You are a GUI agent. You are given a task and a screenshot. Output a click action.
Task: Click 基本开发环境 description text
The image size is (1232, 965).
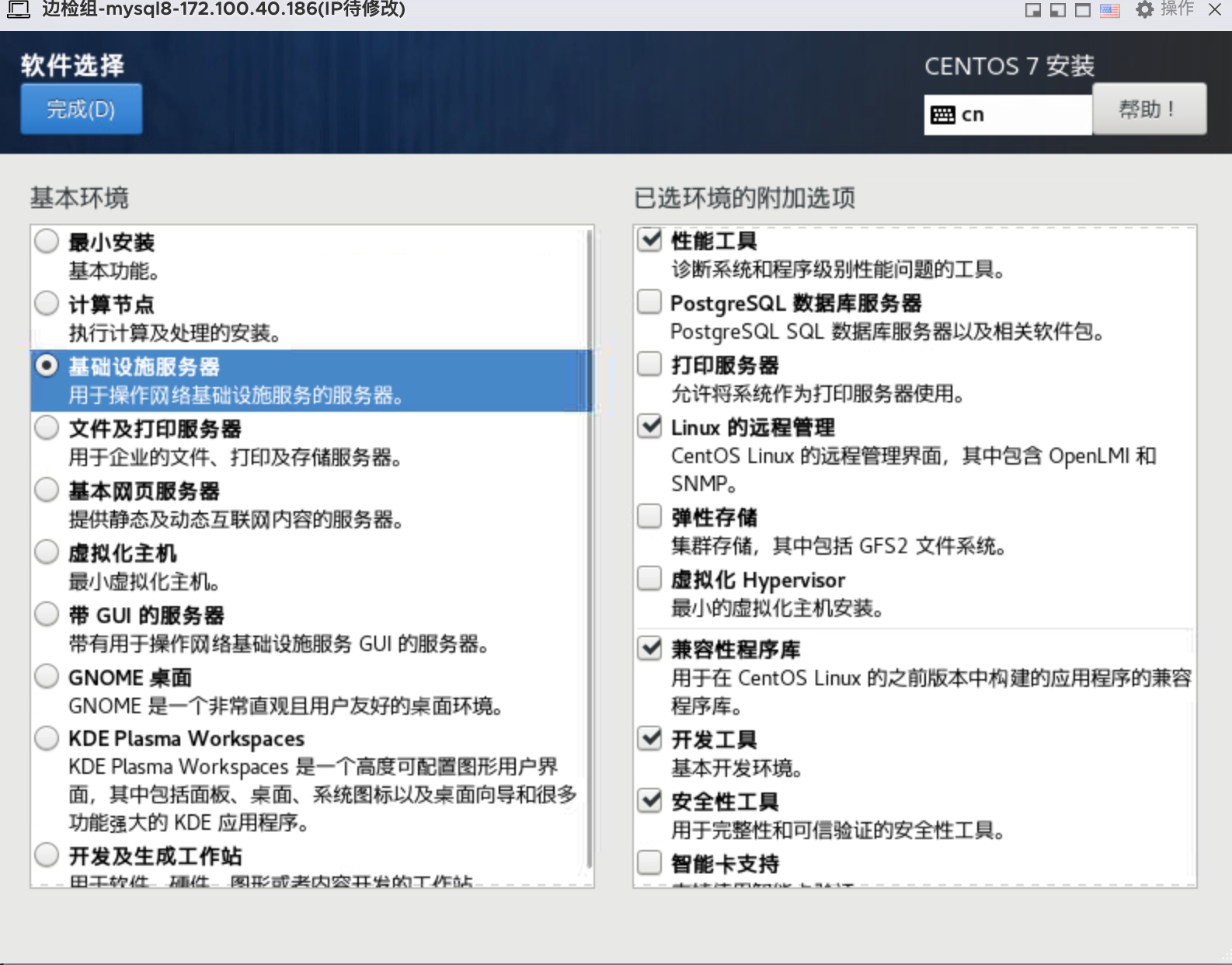(x=736, y=768)
